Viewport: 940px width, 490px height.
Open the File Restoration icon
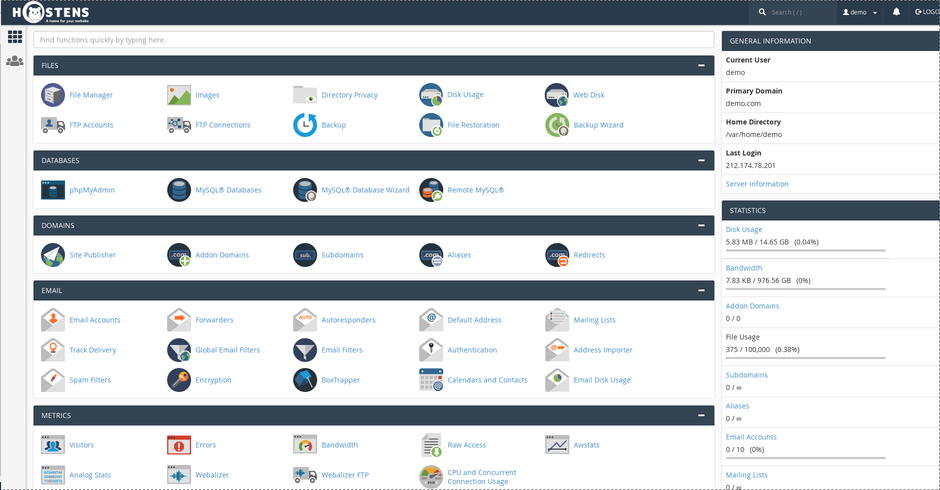431,125
